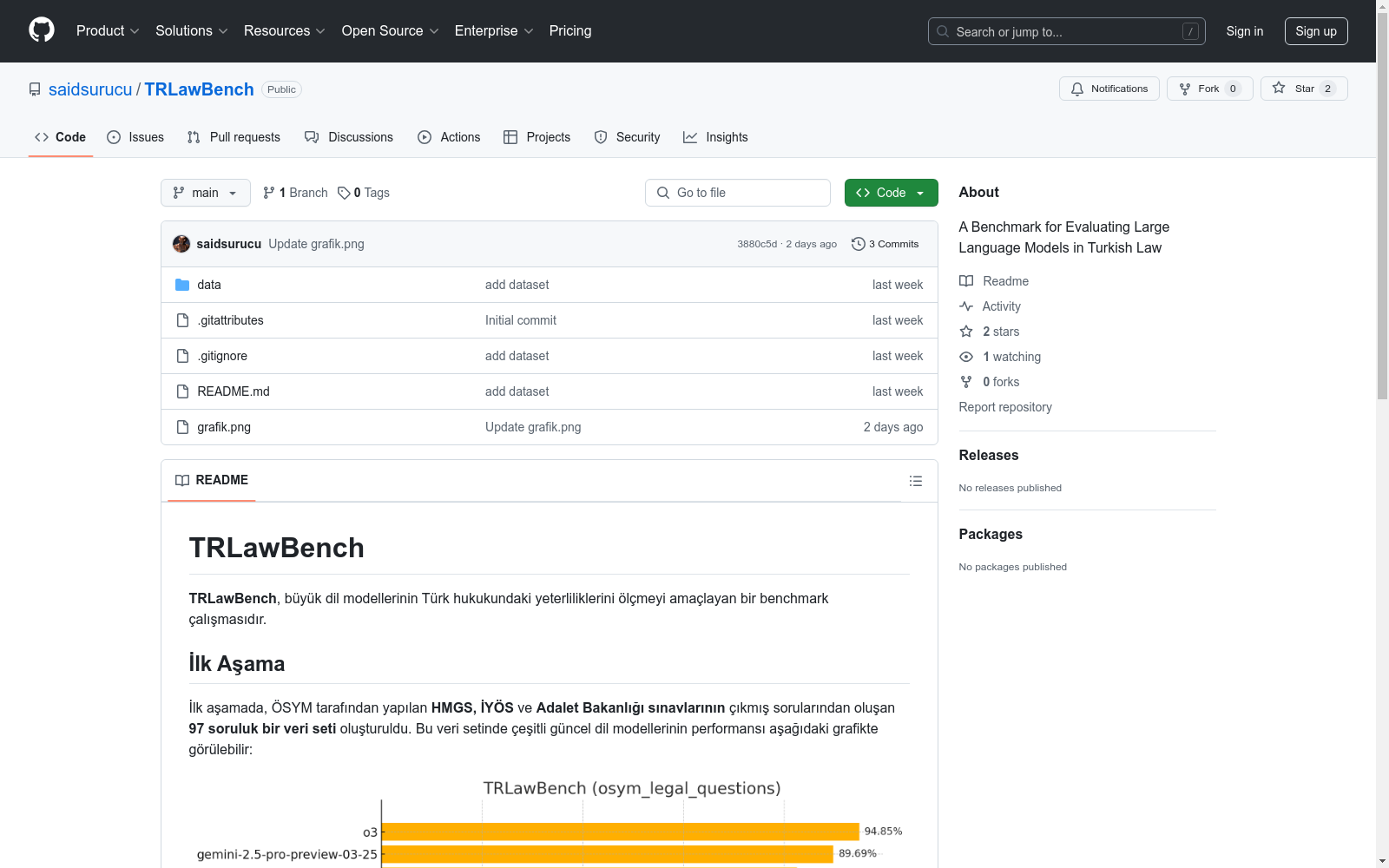Viewport: 1389px width, 868px height.
Task: Click the repository icon beside saidsurucu
Action: coord(35,89)
